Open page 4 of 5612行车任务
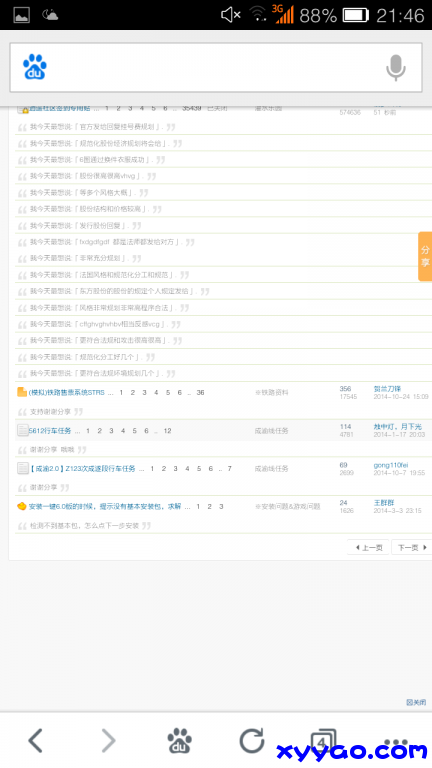 (122, 431)
